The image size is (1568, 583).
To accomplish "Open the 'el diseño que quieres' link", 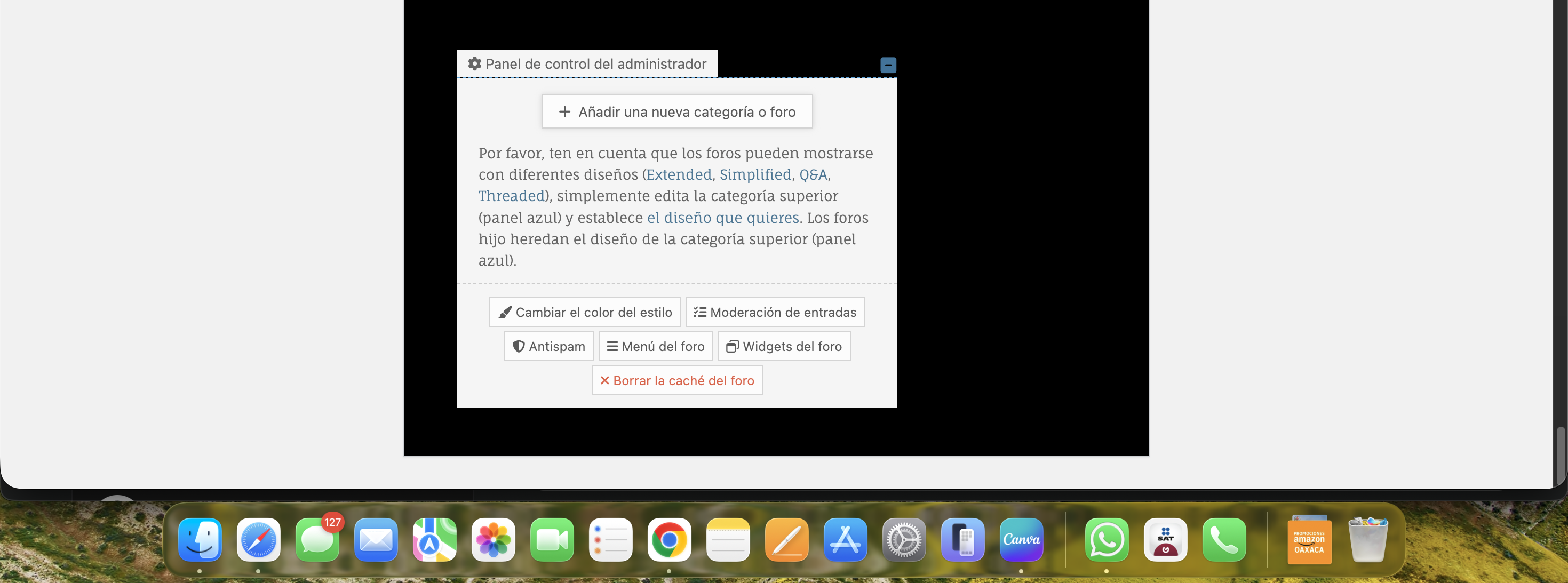I will click(722, 218).
